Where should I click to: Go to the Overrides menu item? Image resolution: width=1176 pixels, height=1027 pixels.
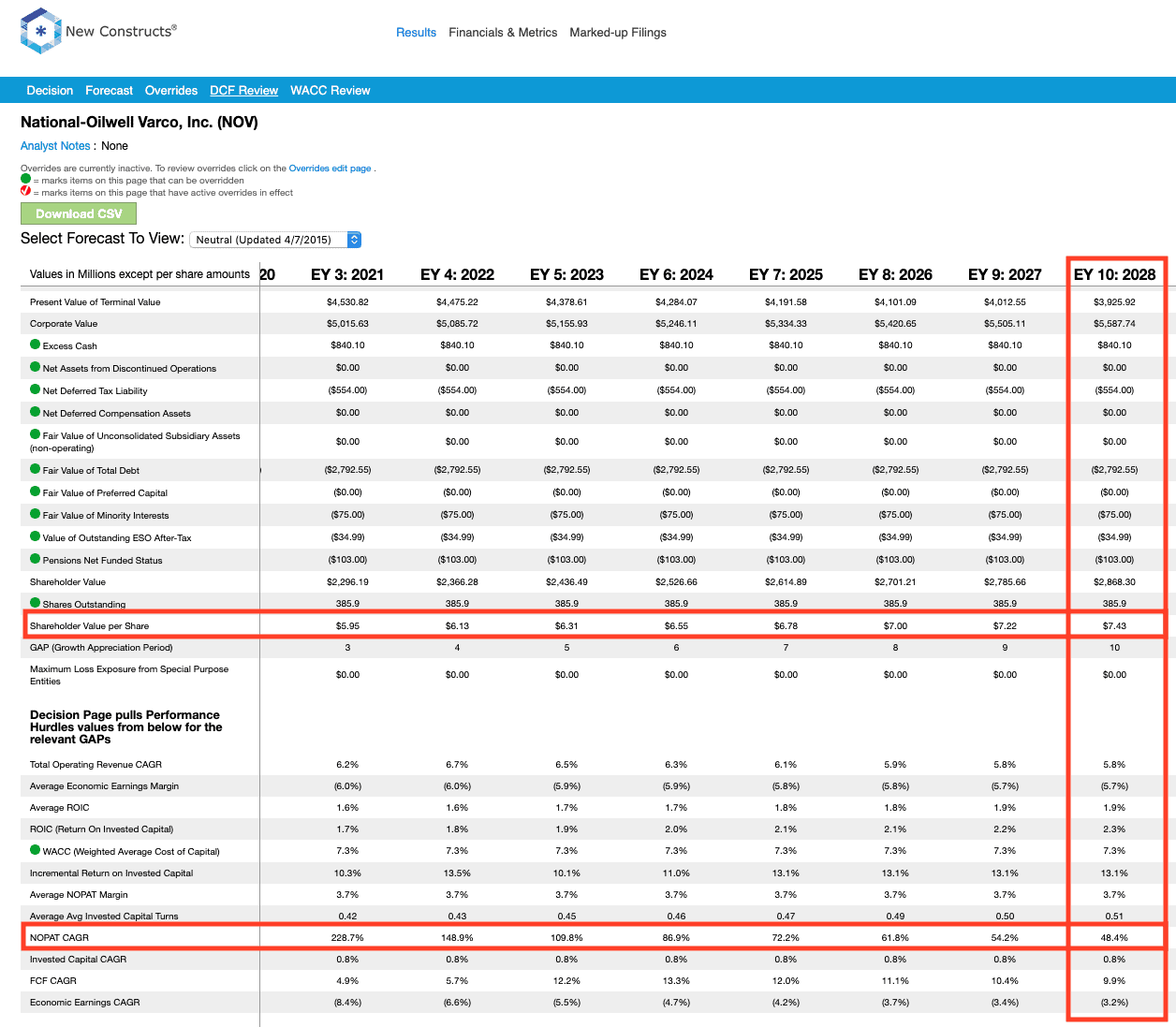point(171,91)
